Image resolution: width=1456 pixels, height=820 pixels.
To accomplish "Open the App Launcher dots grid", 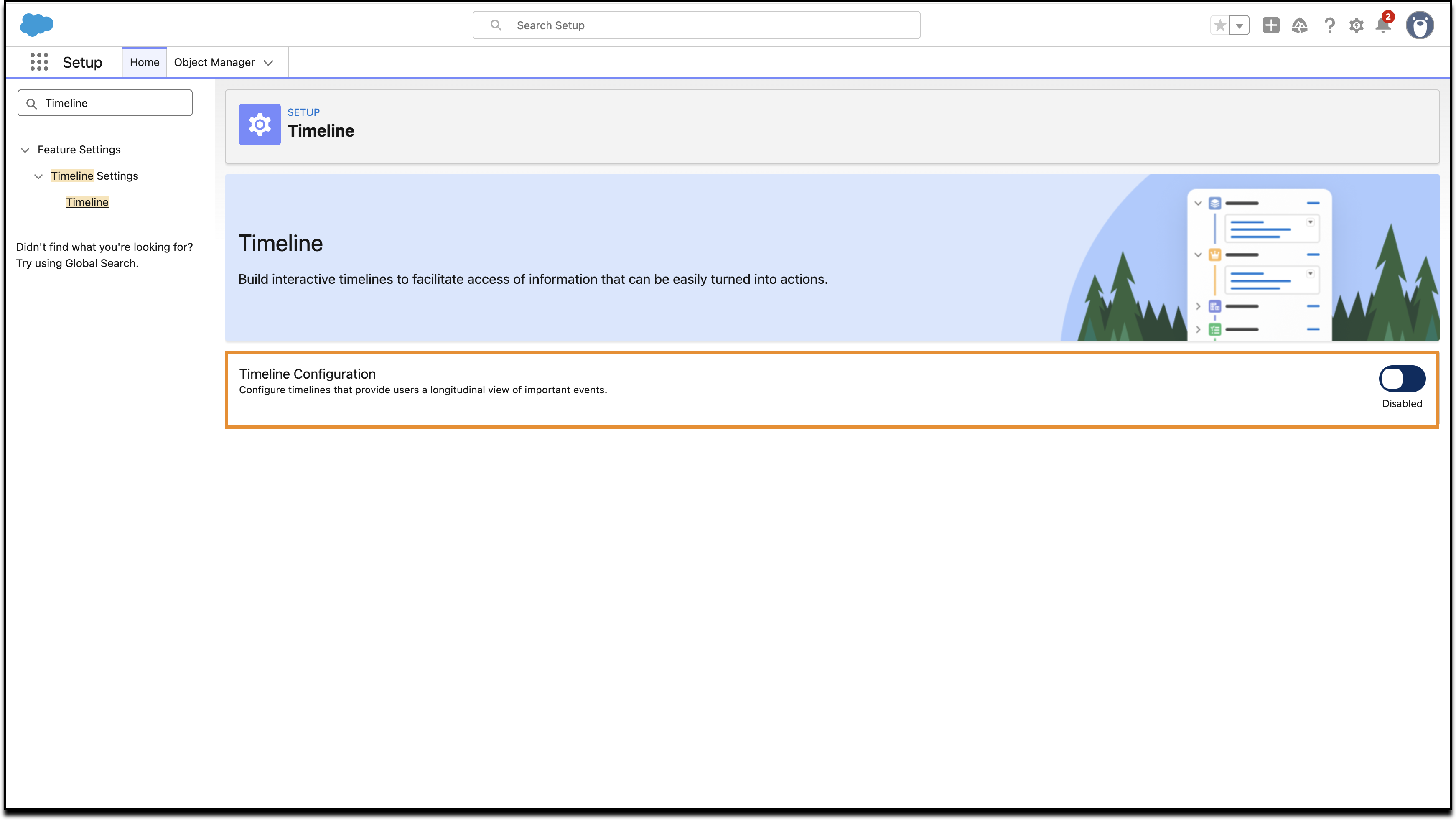I will 39,62.
